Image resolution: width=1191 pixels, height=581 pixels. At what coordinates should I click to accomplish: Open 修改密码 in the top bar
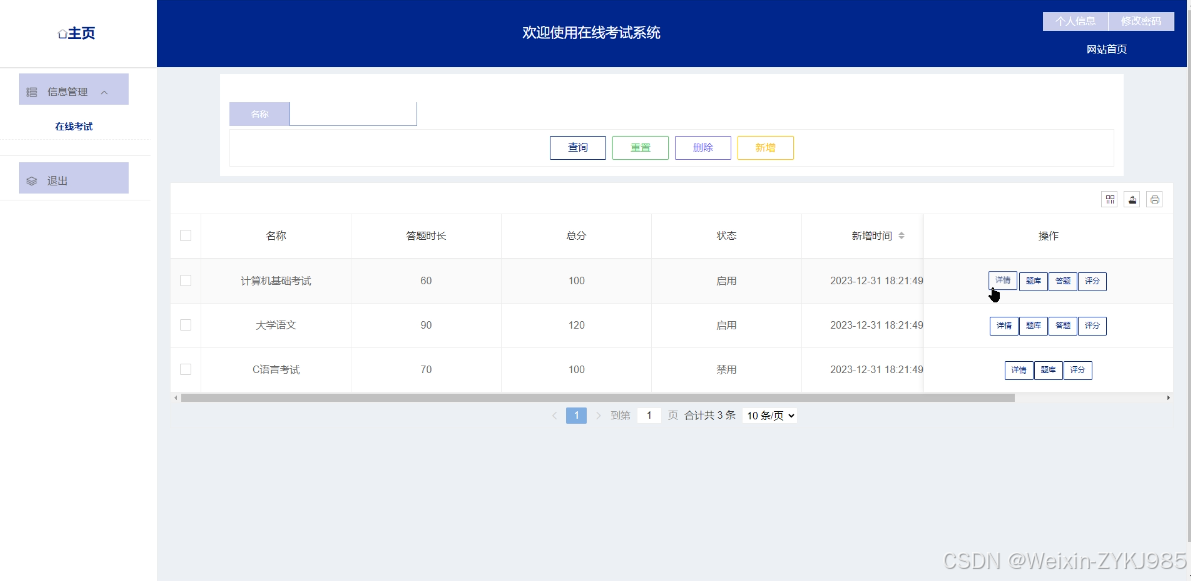click(1141, 21)
